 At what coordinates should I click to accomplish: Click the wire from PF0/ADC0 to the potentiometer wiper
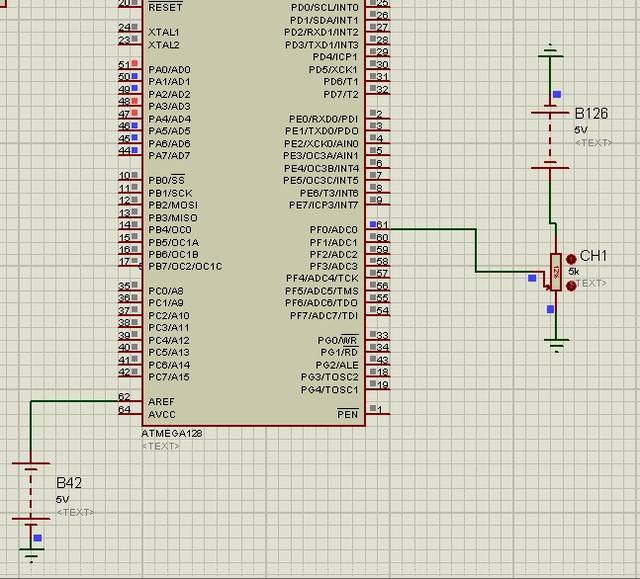[476, 250]
